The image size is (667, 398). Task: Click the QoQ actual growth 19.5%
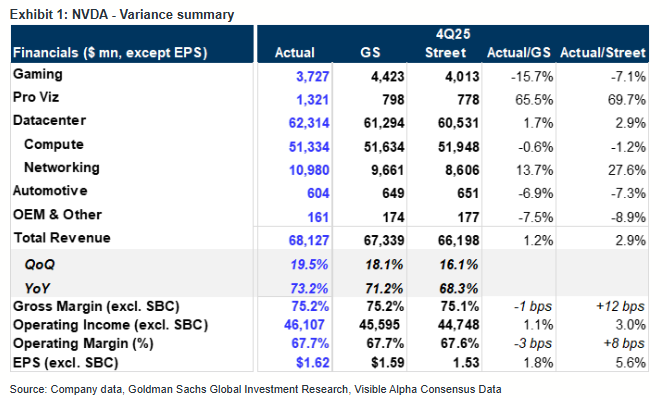coord(309,264)
